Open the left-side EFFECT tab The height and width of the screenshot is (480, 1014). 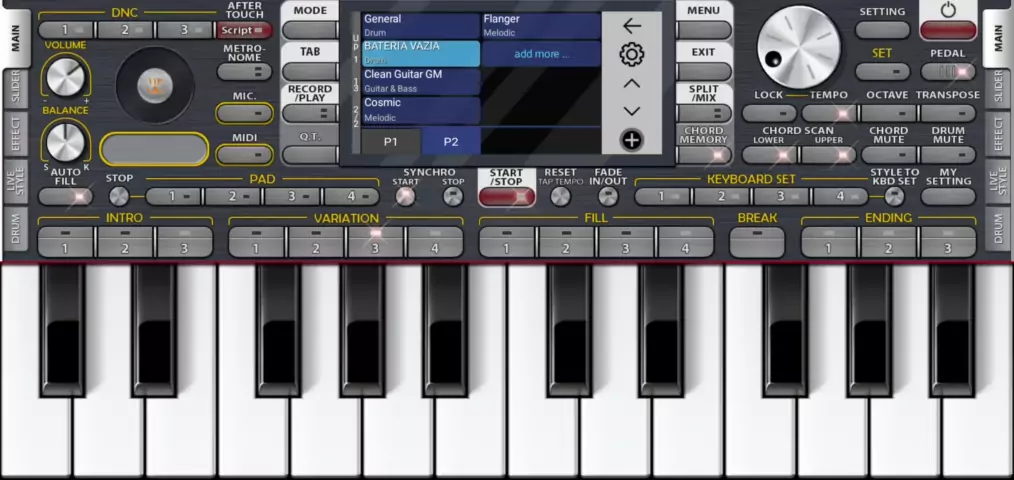coord(15,135)
